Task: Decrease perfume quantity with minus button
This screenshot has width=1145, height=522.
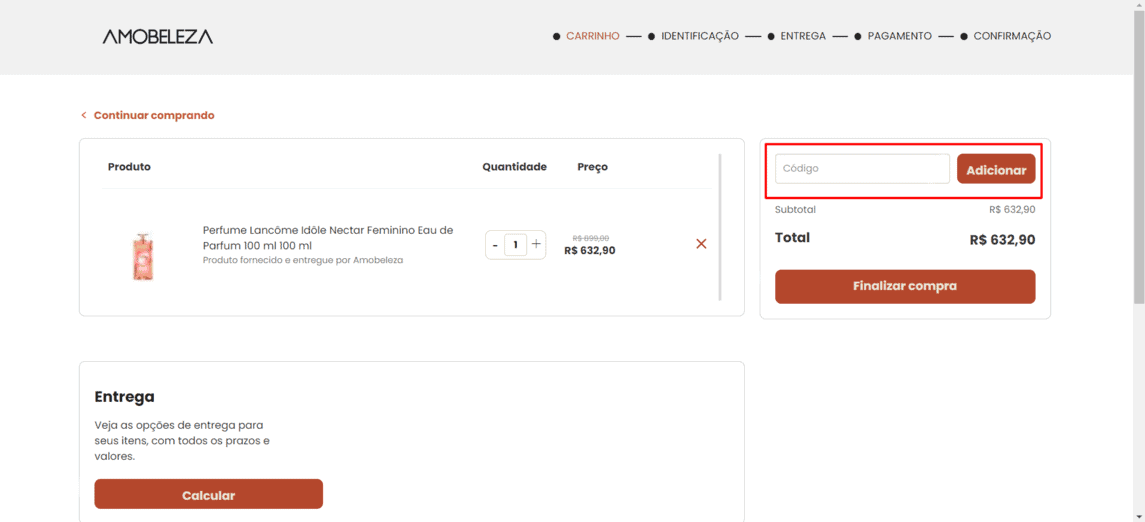Action: click(495, 245)
